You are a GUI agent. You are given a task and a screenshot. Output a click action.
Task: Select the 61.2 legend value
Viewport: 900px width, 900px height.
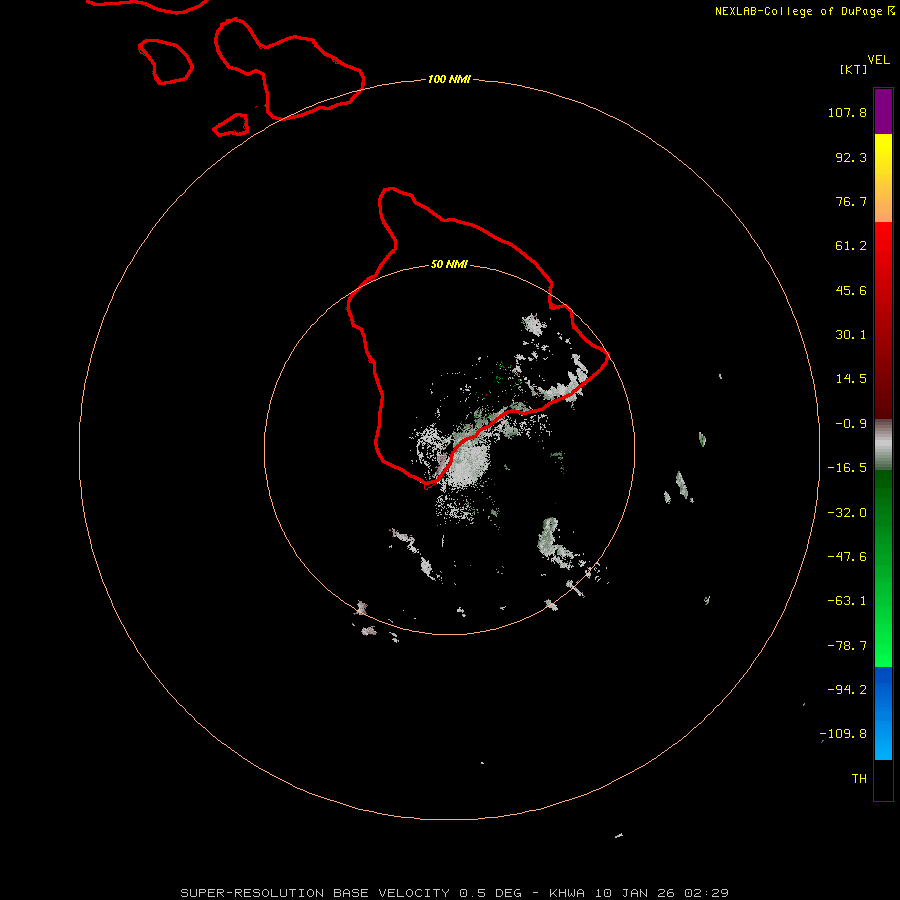point(851,246)
